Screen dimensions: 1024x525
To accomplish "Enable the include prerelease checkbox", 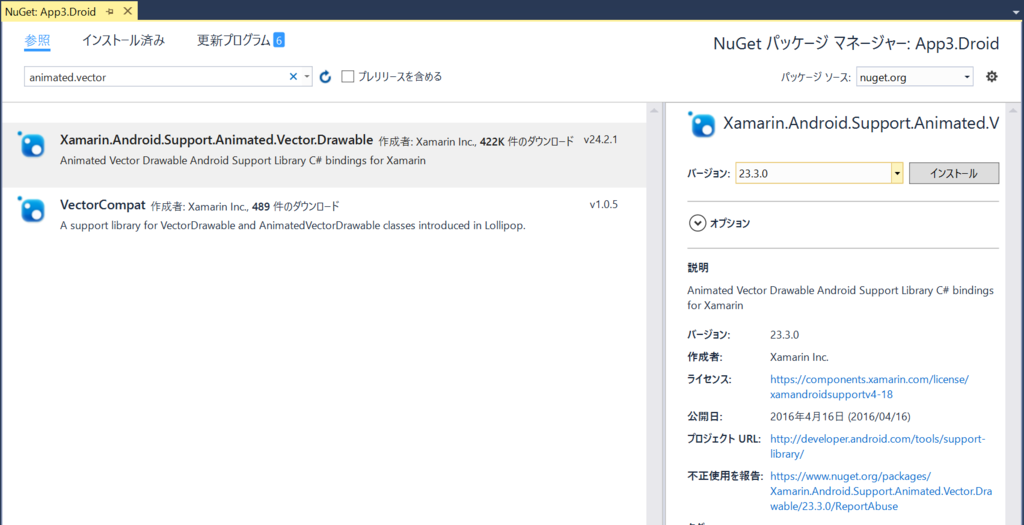I will pyautogui.click(x=348, y=76).
